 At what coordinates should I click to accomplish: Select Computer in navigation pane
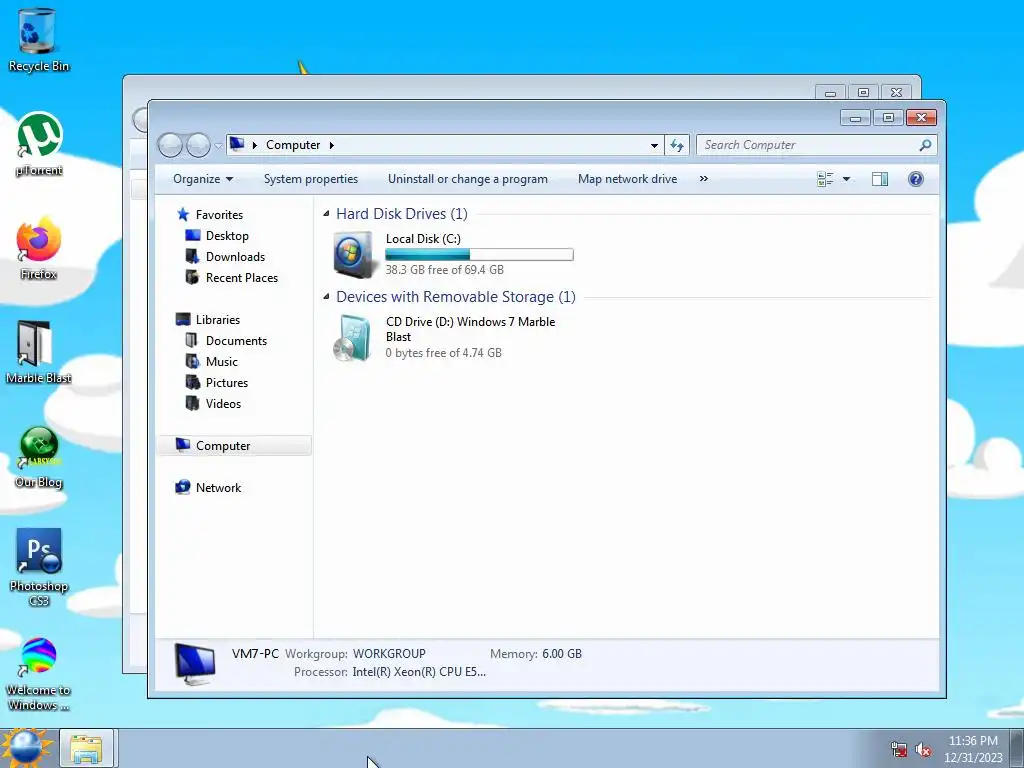(x=234, y=445)
